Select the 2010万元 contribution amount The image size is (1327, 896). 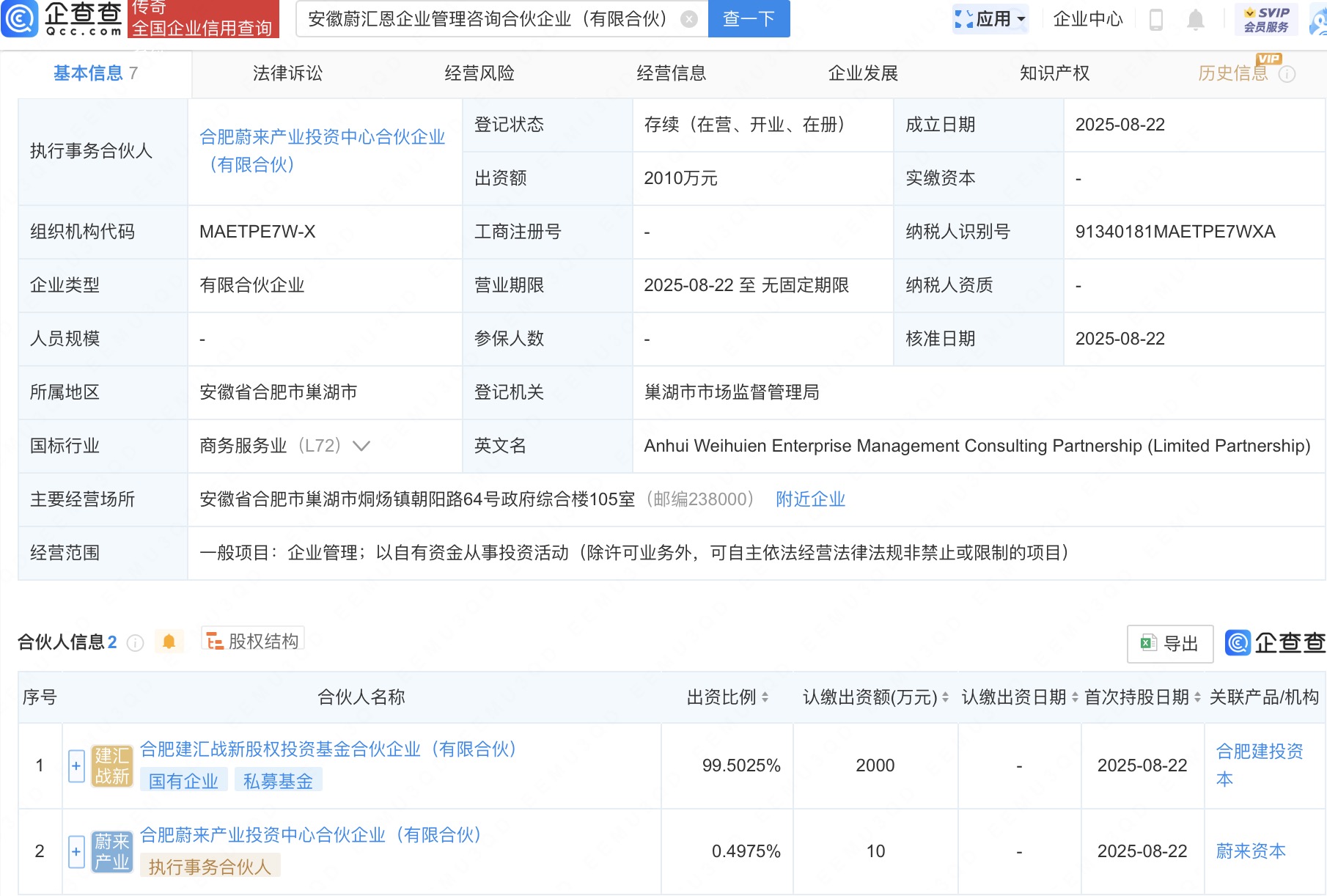pyautogui.click(x=680, y=178)
